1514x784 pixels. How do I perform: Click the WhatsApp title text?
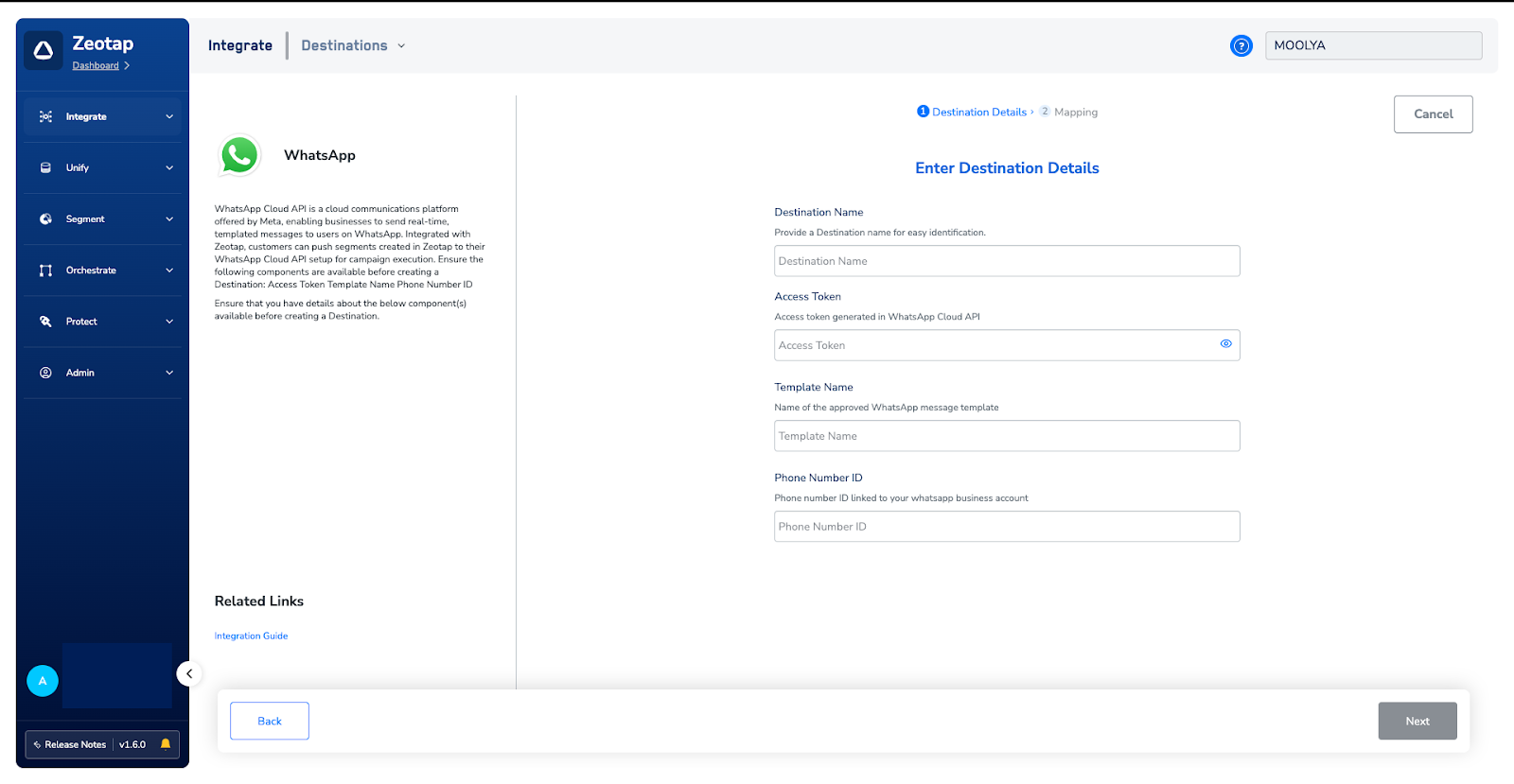tap(320, 155)
